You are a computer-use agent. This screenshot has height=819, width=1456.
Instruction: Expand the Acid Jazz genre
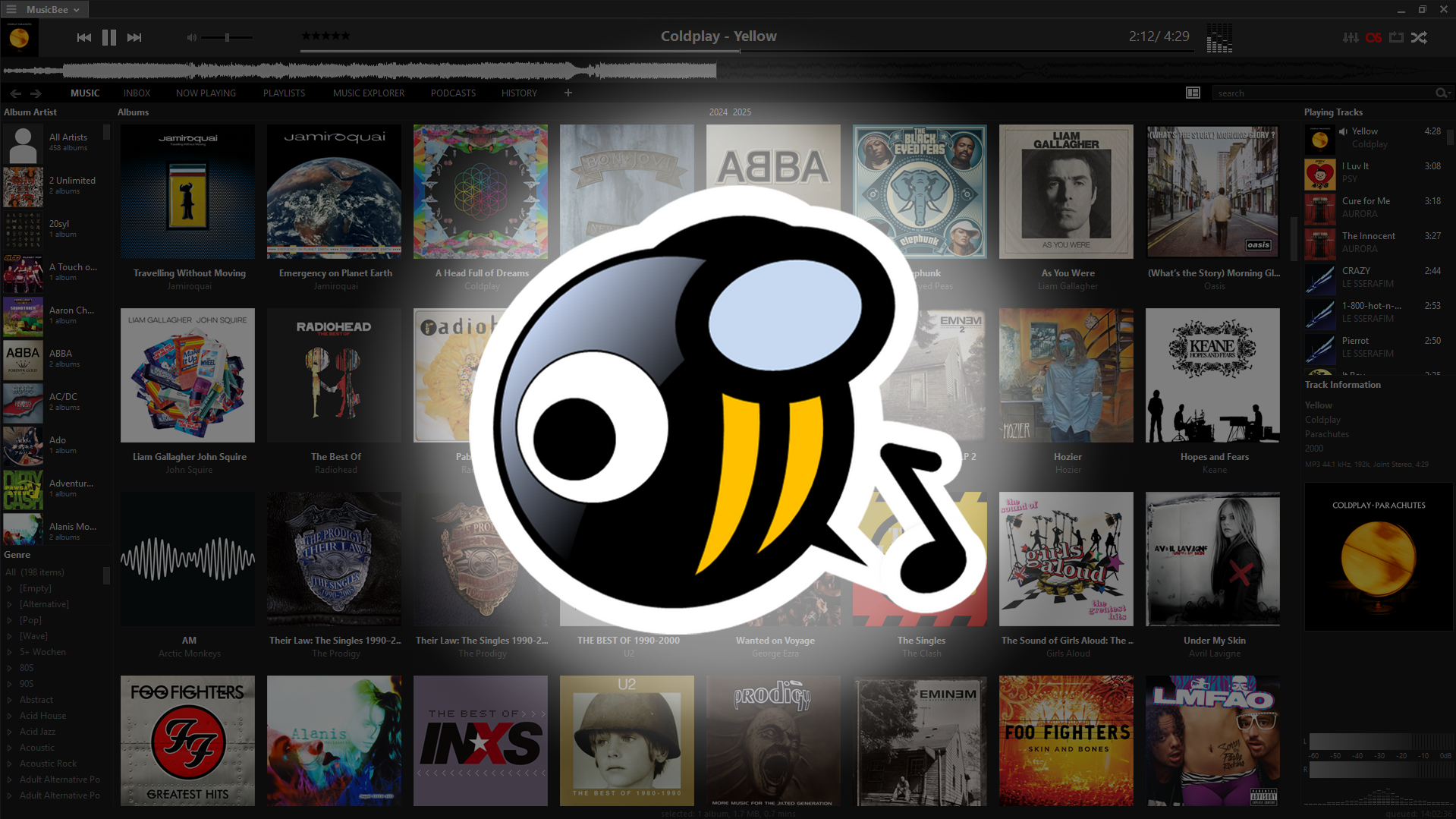[x=9, y=732]
